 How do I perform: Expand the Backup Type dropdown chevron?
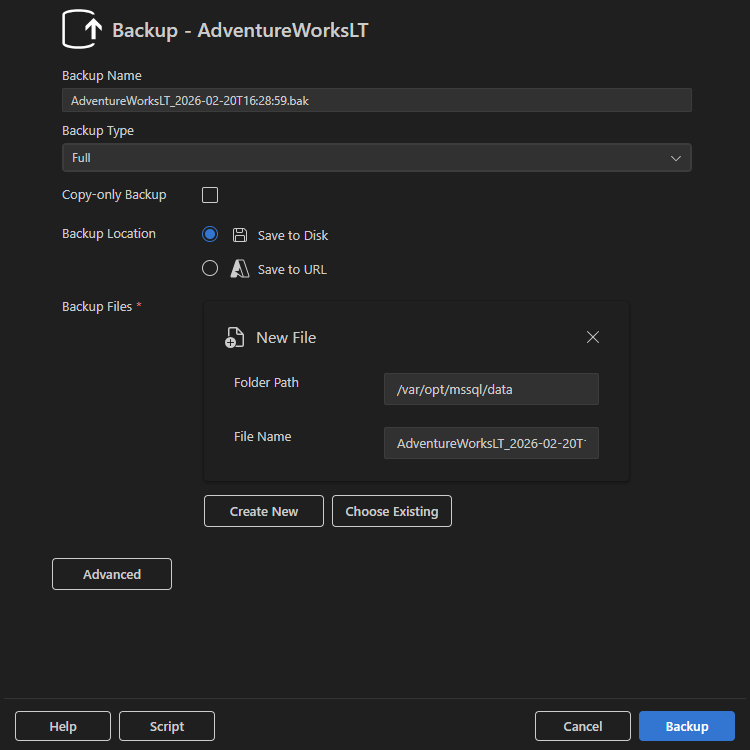[x=676, y=158]
